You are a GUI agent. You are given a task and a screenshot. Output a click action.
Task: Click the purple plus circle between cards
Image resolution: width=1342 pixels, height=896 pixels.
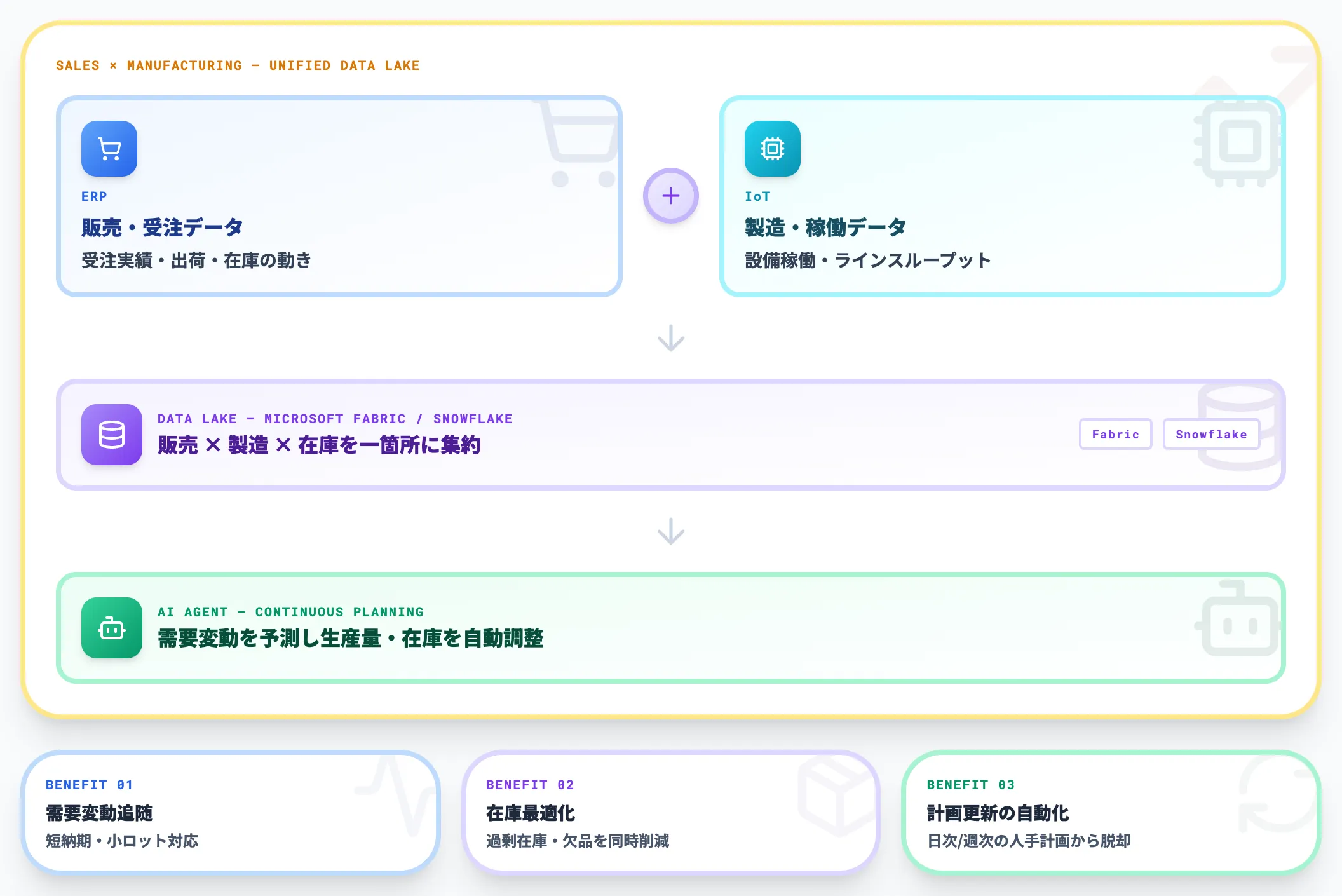point(670,196)
